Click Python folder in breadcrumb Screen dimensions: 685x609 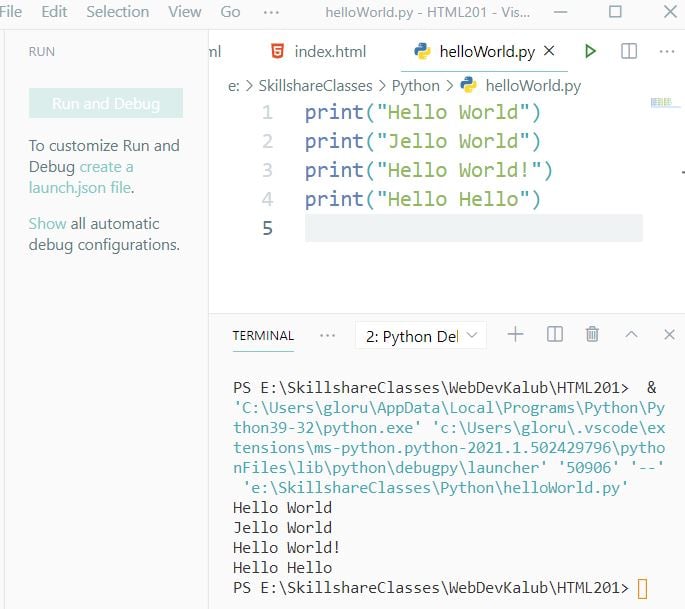[x=415, y=86]
